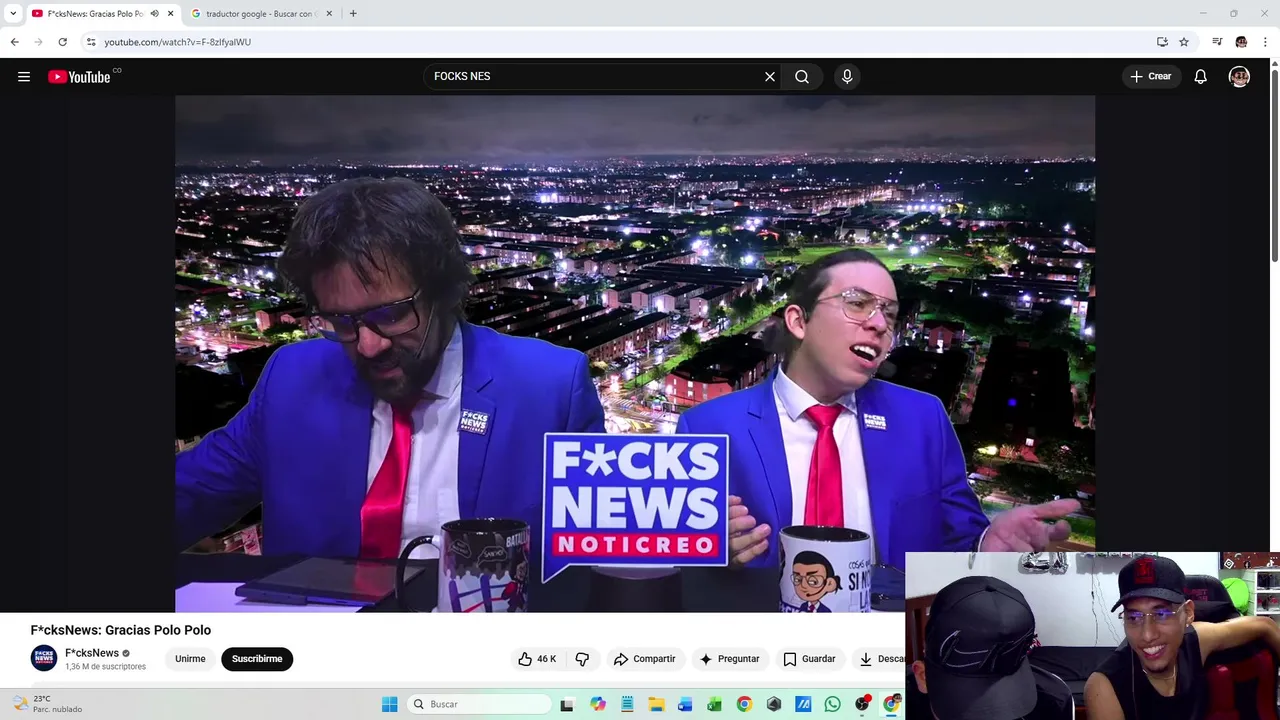
Task: Click the subscriber count text 1,36 M
Action: click(105, 667)
